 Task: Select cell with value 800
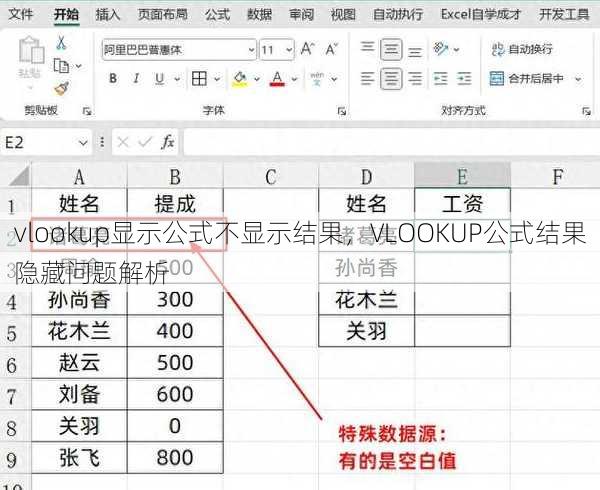[175, 458]
